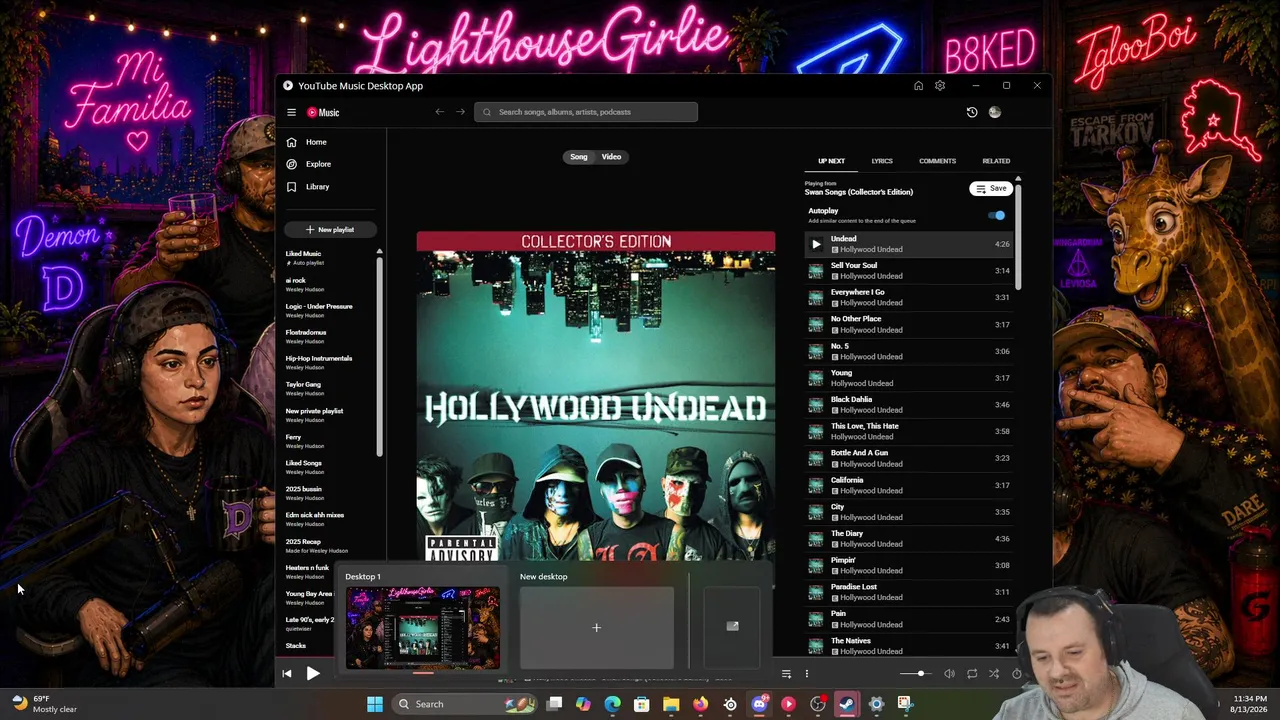Open the ai rock playlist
This screenshot has height=720, width=1280.
[328, 285]
